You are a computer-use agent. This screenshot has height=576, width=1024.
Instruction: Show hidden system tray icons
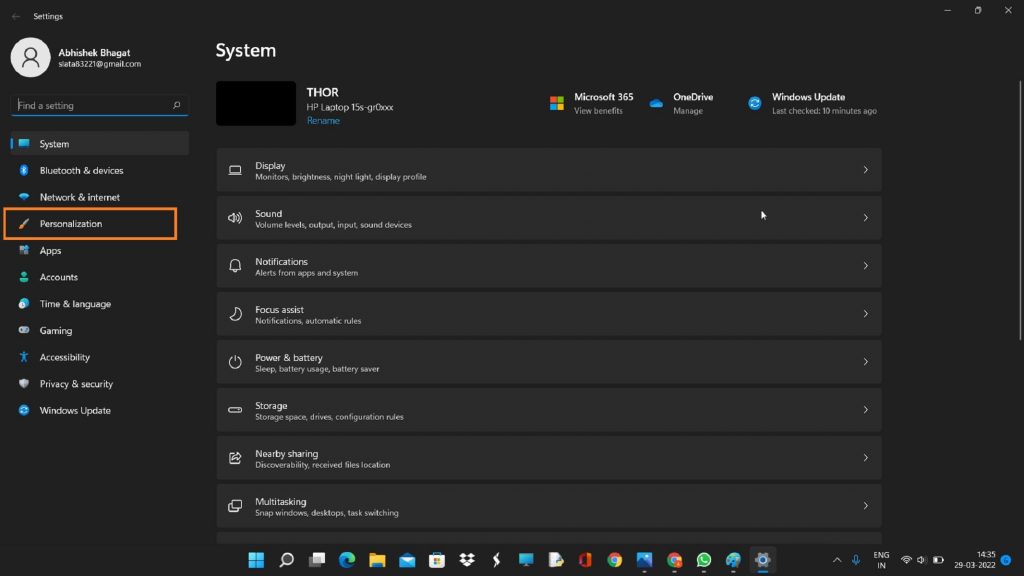[837, 560]
